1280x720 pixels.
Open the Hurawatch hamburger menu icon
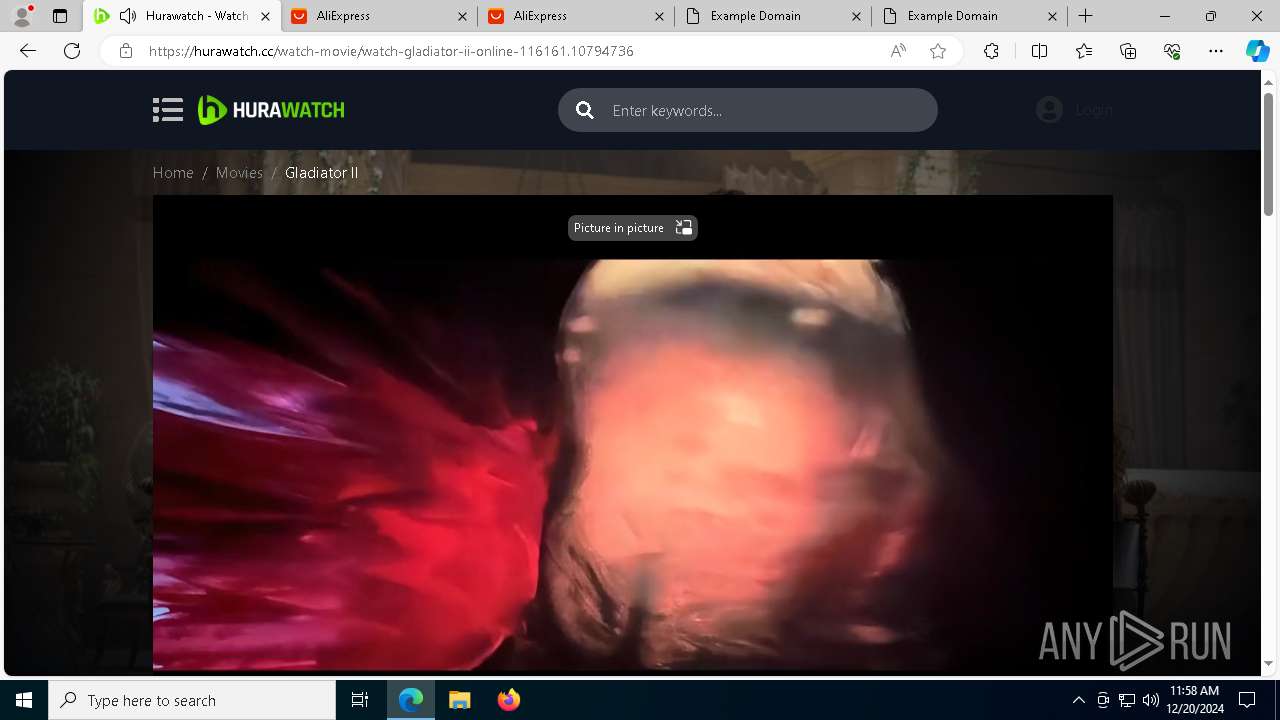(168, 110)
